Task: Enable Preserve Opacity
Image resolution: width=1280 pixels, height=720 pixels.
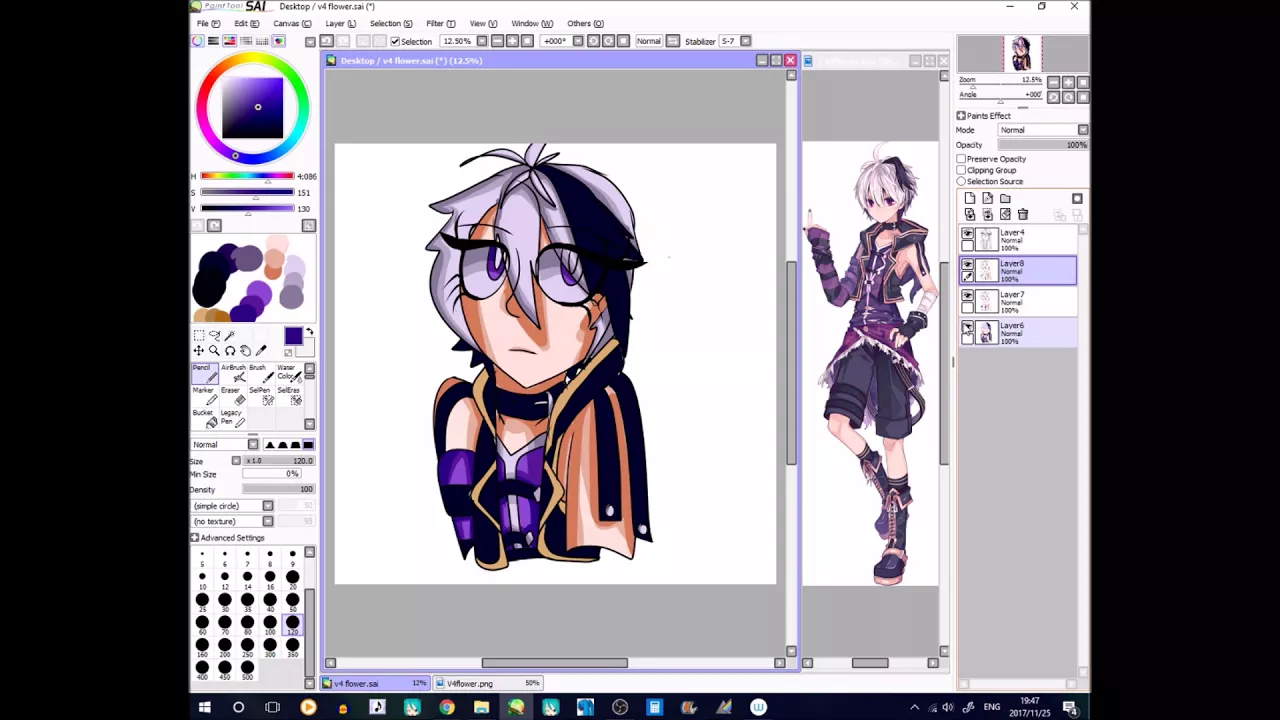Action: (x=961, y=159)
